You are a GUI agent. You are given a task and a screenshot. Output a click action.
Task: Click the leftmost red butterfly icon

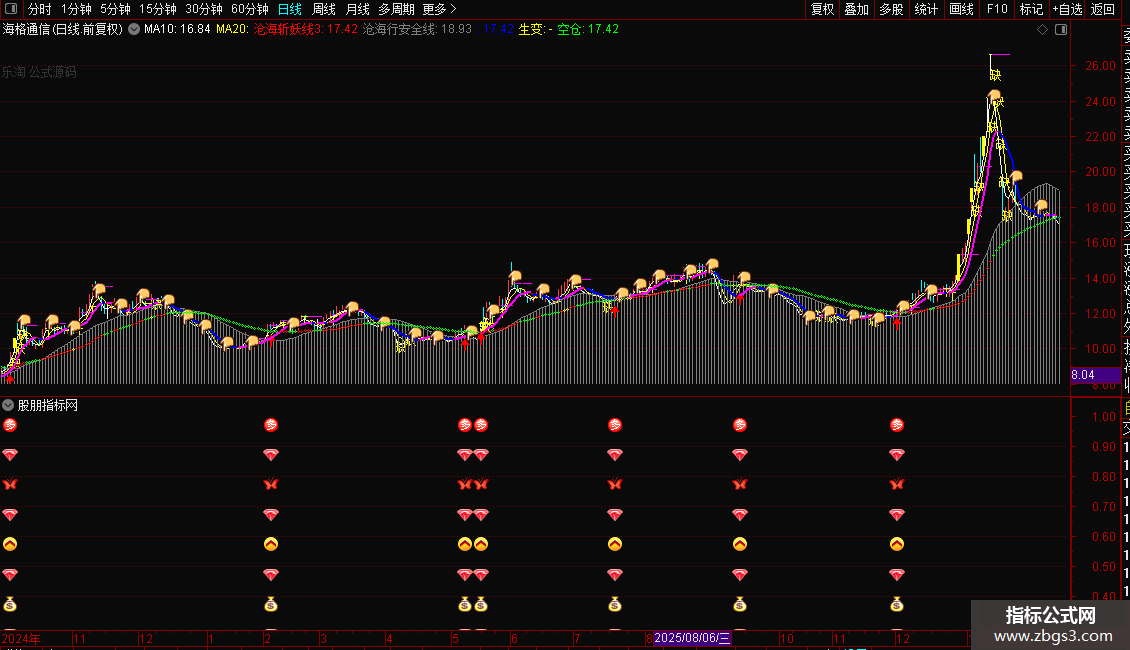click(10, 485)
